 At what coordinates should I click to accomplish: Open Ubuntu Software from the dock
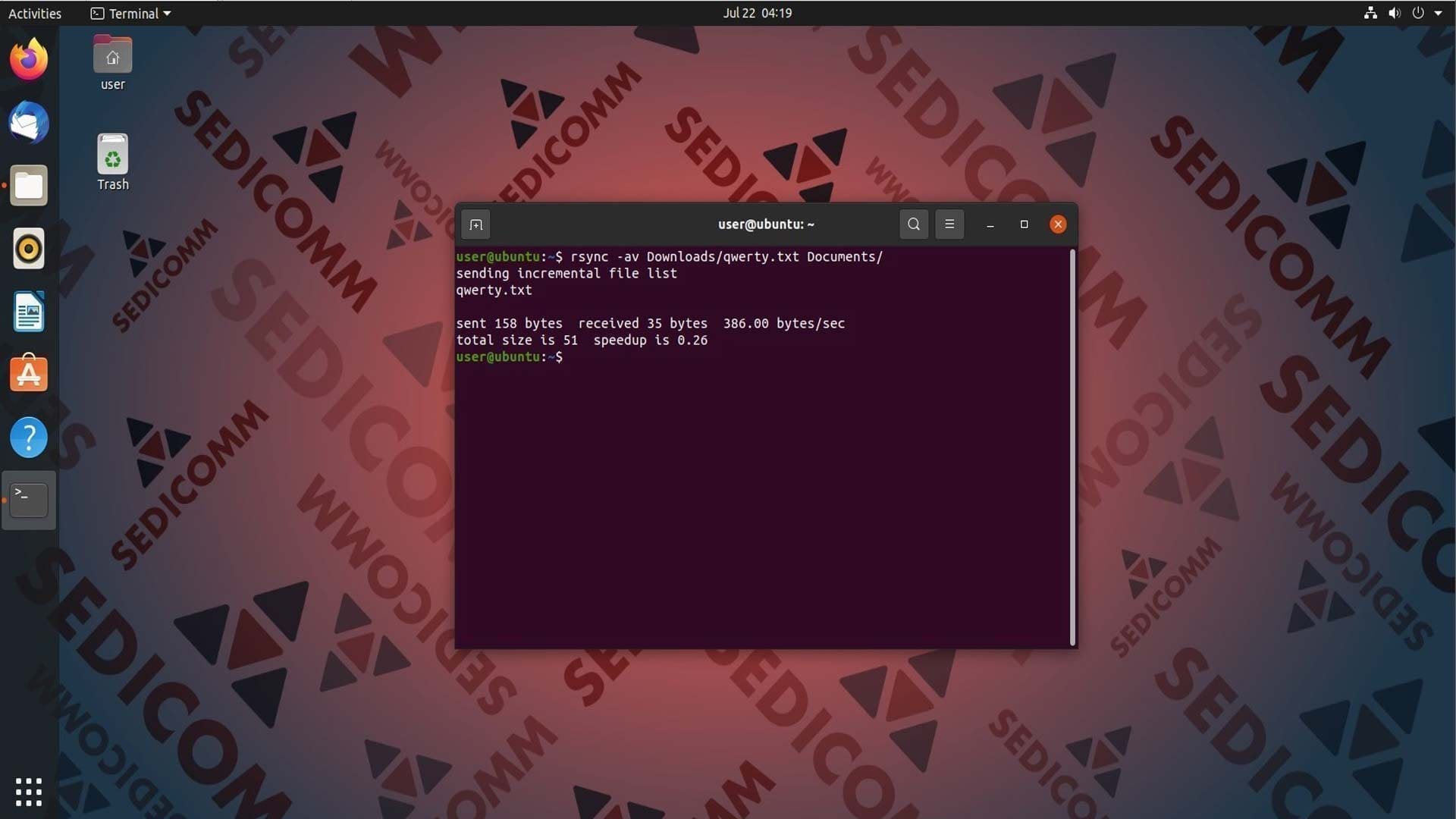(29, 374)
